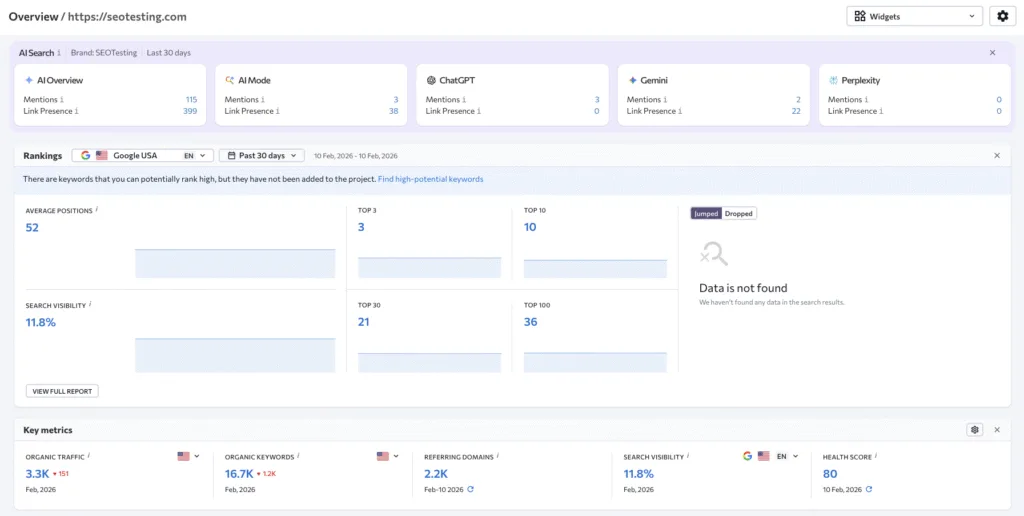Screen dimensions: 1024x516
Task: Open the Google USA search engine dropdown
Action: coord(142,155)
